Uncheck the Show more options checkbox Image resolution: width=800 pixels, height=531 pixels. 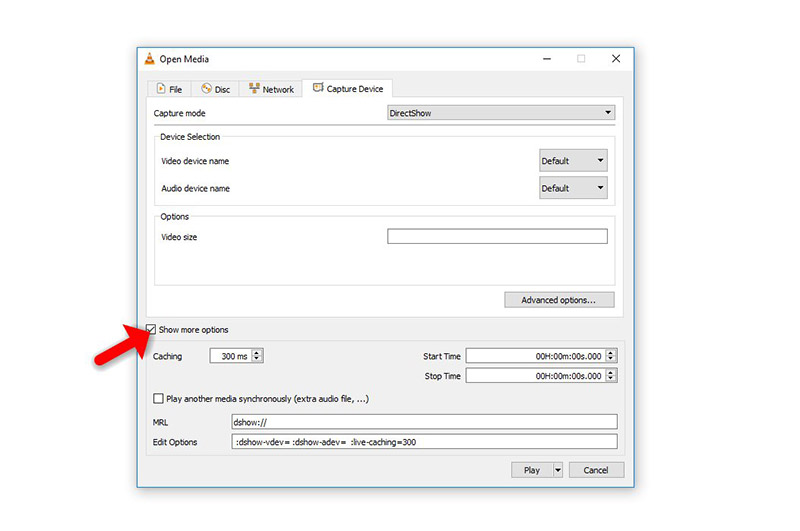(x=152, y=330)
